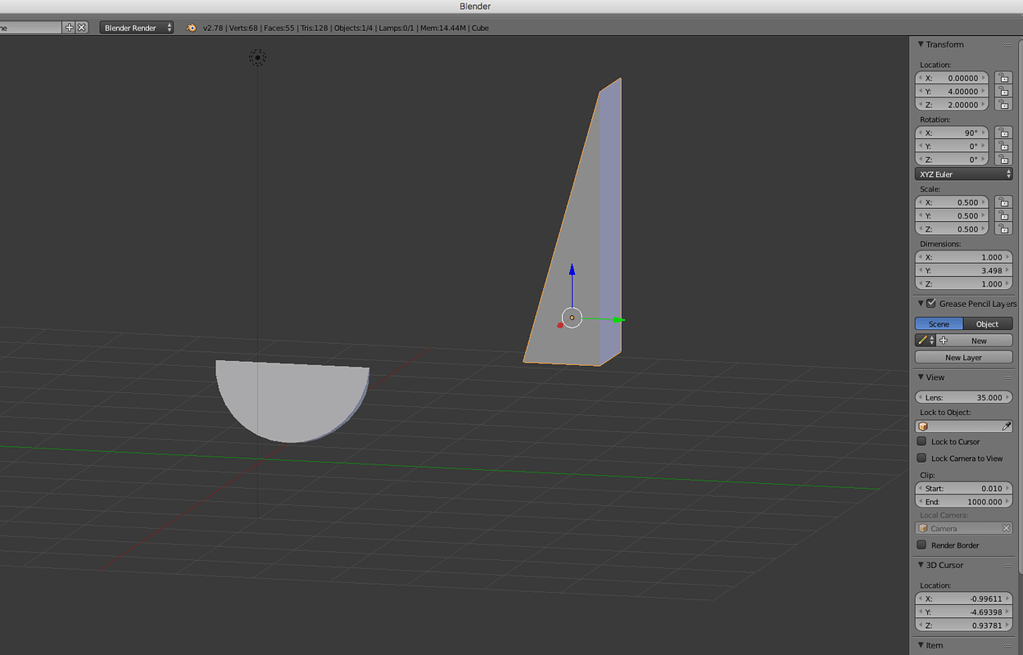
Task: Click the New Layer button
Action: pos(962,357)
